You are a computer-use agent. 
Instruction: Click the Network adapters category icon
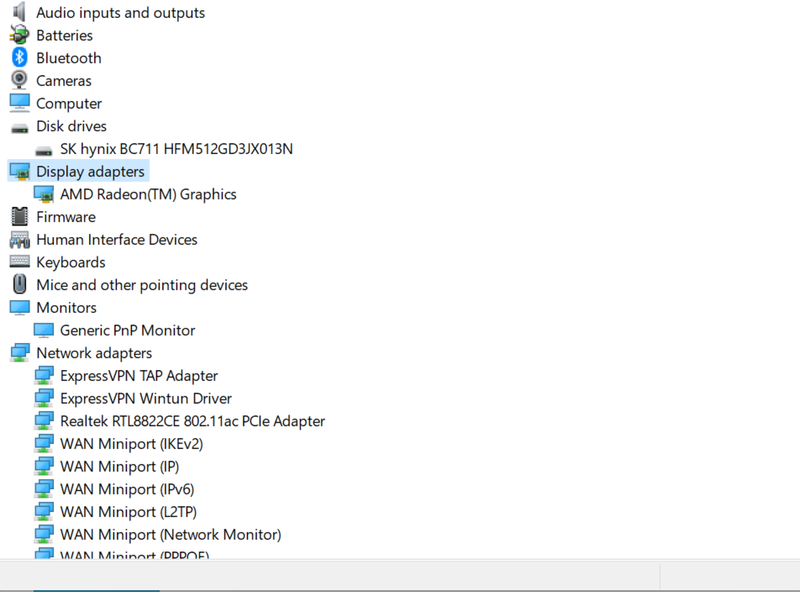(19, 353)
